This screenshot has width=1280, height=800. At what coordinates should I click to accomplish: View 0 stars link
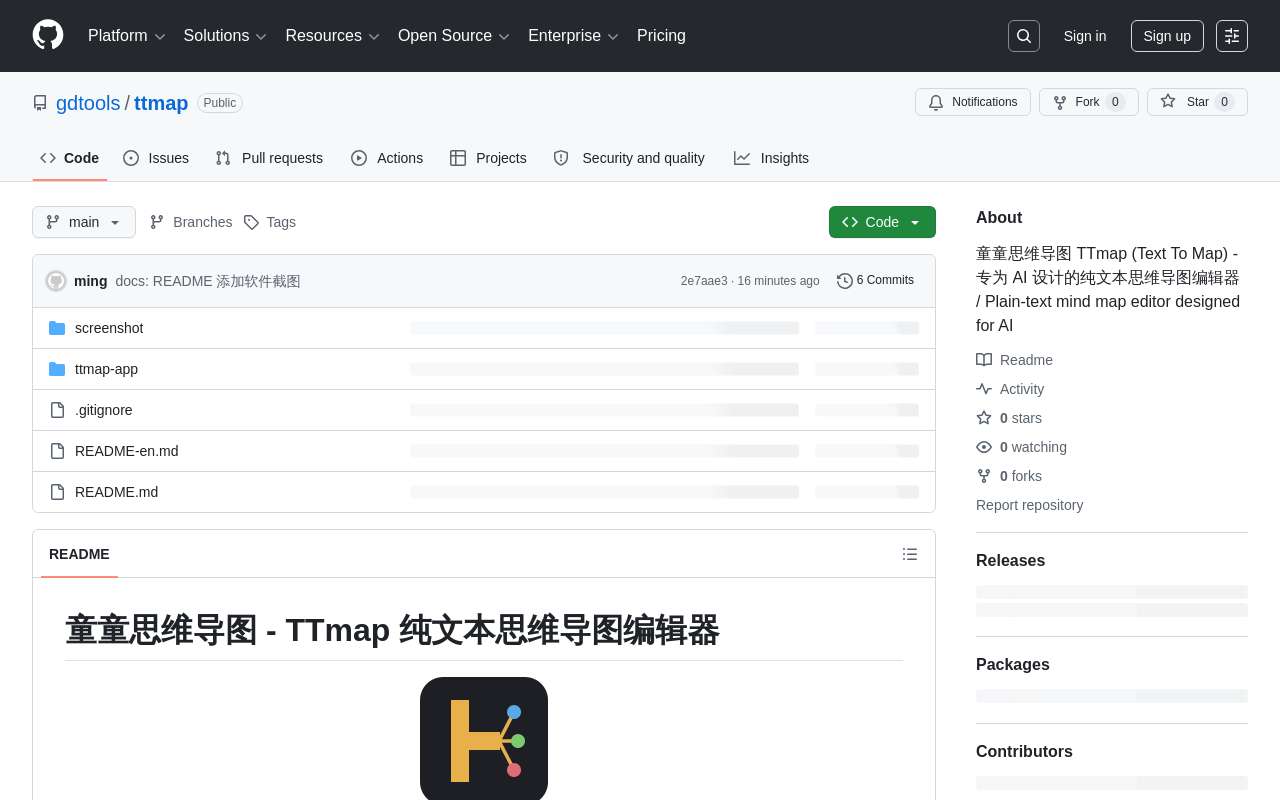click(1009, 418)
